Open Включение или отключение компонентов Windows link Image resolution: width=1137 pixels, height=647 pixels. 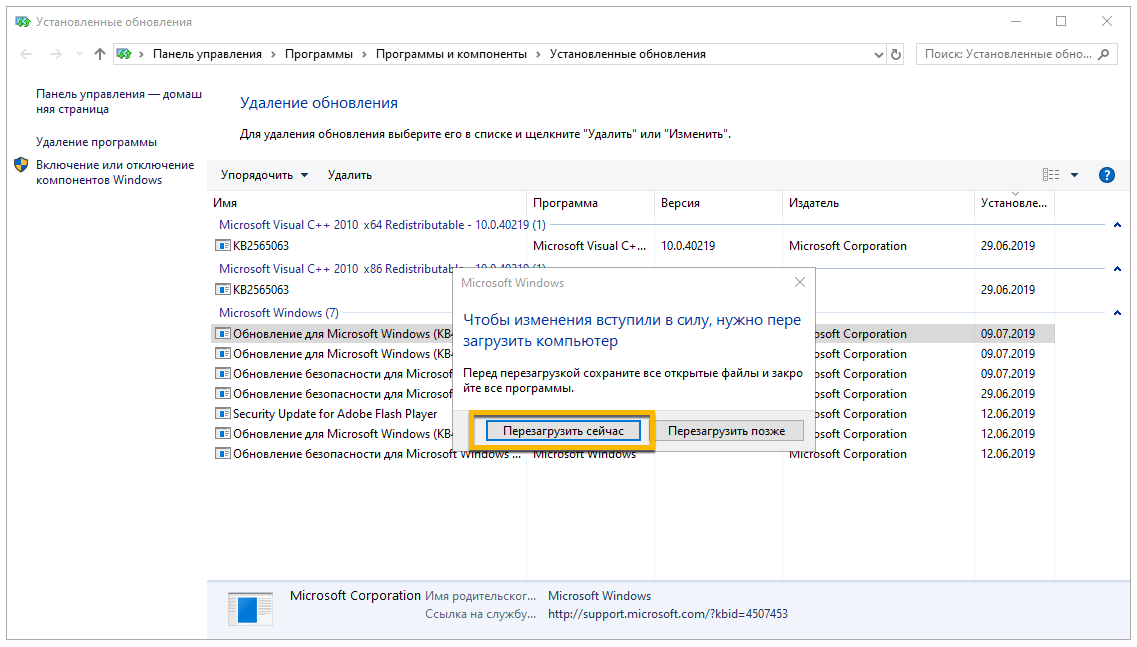point(115,172)
